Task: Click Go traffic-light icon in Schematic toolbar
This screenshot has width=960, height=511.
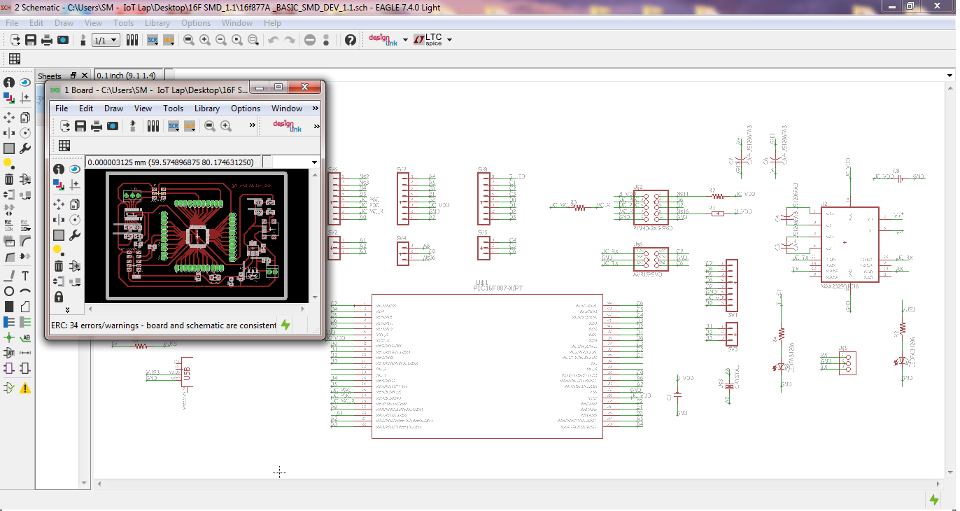Action: (326, 40)
